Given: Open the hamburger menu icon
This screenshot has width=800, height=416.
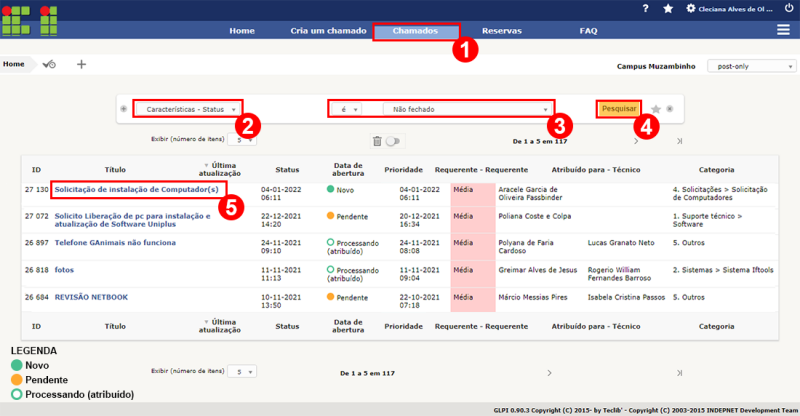Looking at the screenshot, I should (783, 30).
